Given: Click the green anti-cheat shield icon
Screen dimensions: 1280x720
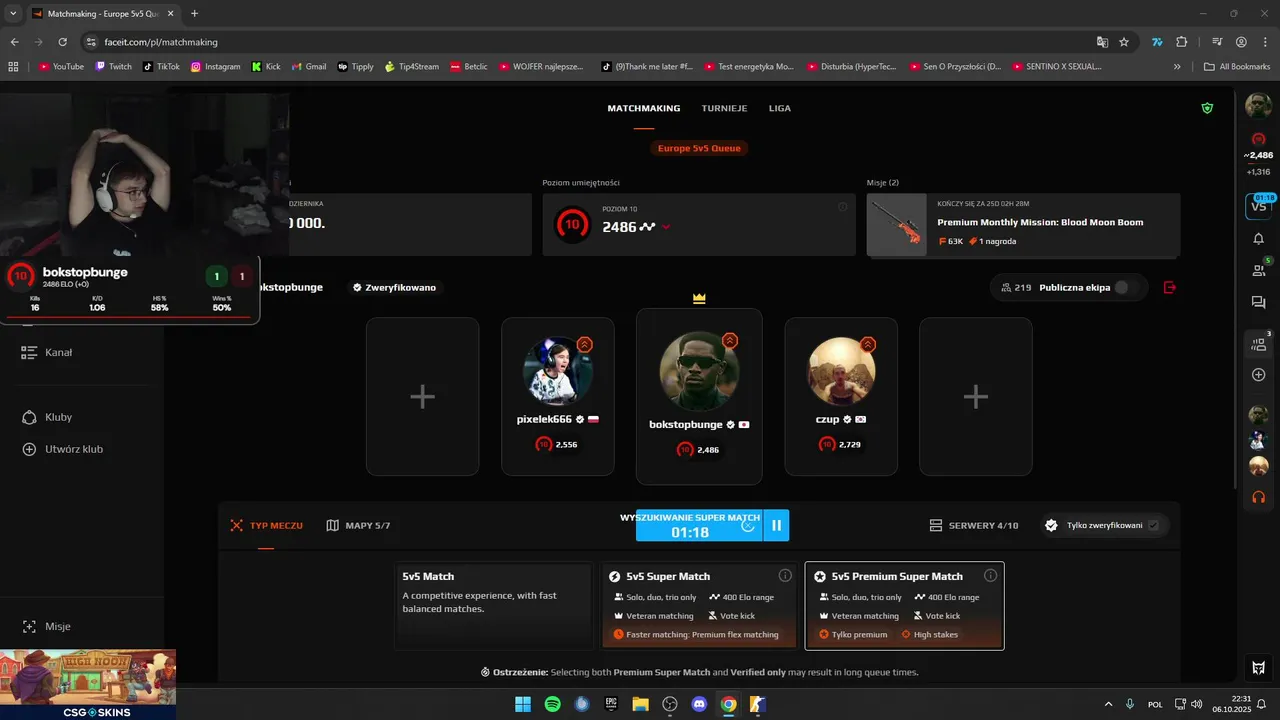Looking at the screenshot, I should [x=1207, y=108].
